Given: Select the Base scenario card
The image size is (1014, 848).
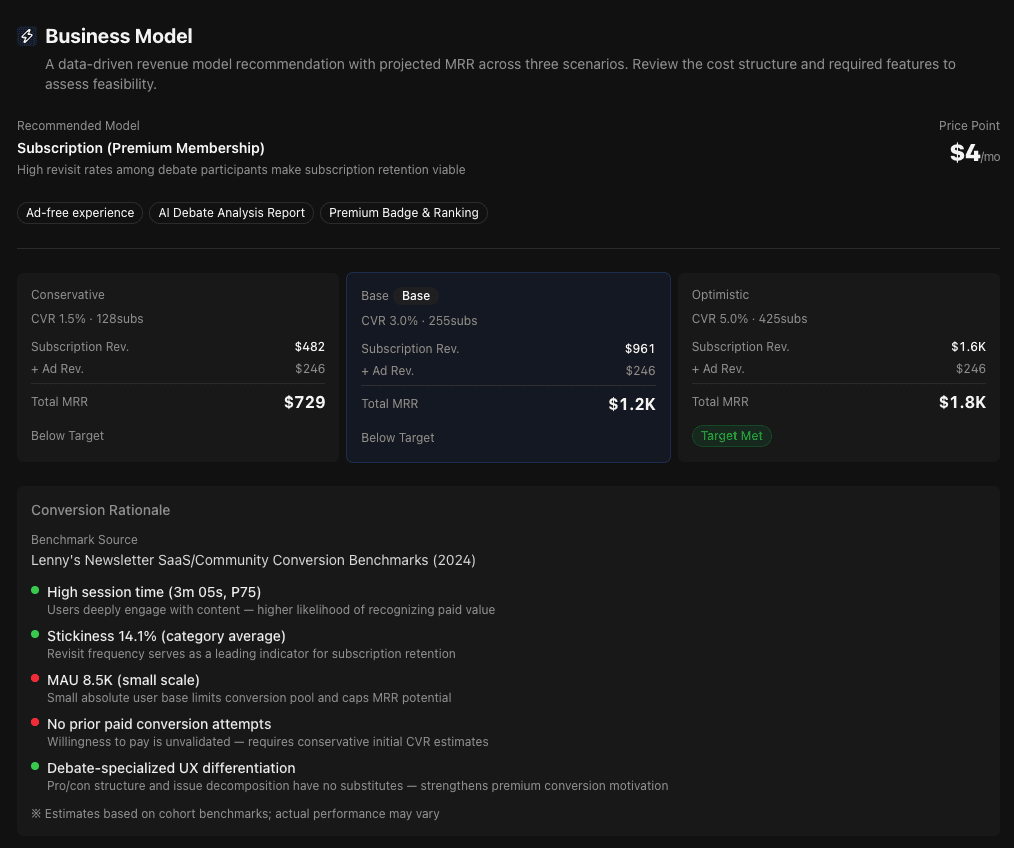Looking at the screenshot, I should (x=508, y=367).
